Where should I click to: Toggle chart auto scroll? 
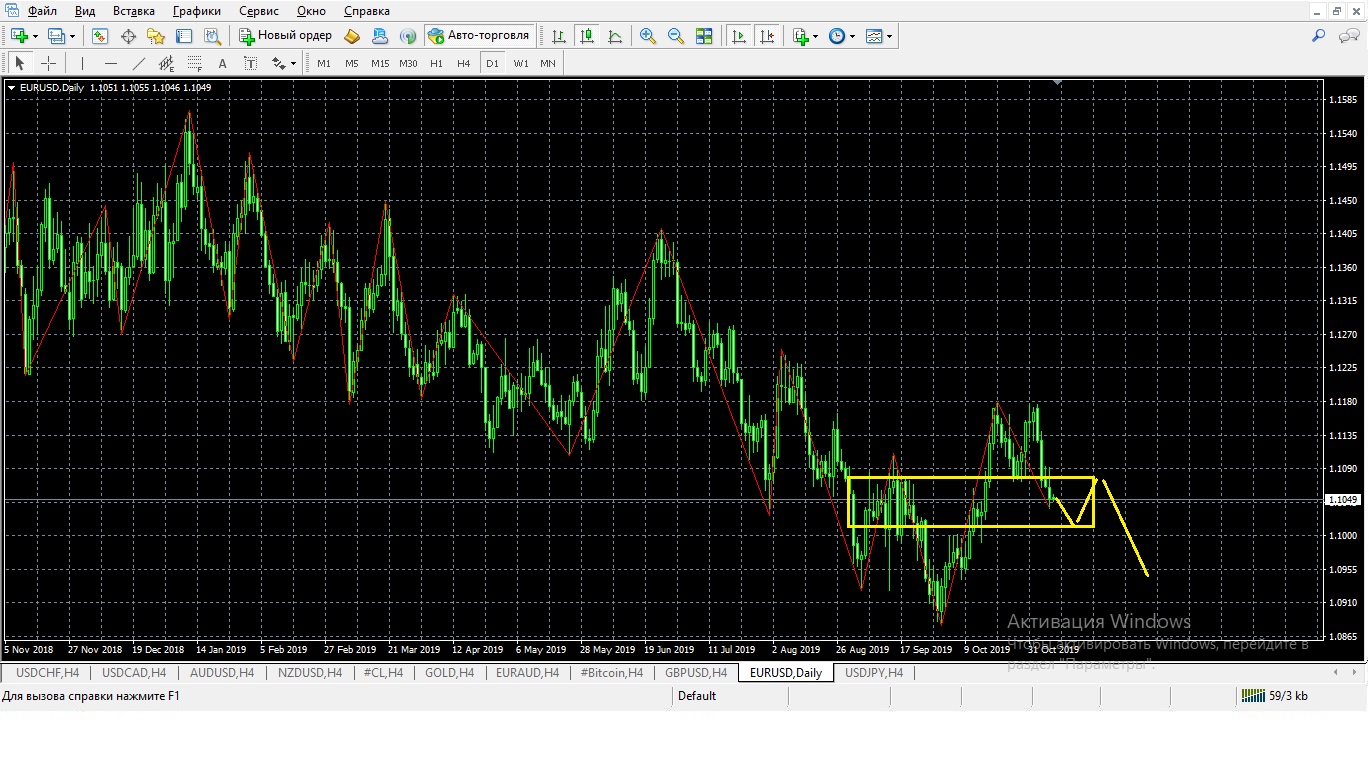(x=739, y=36)
